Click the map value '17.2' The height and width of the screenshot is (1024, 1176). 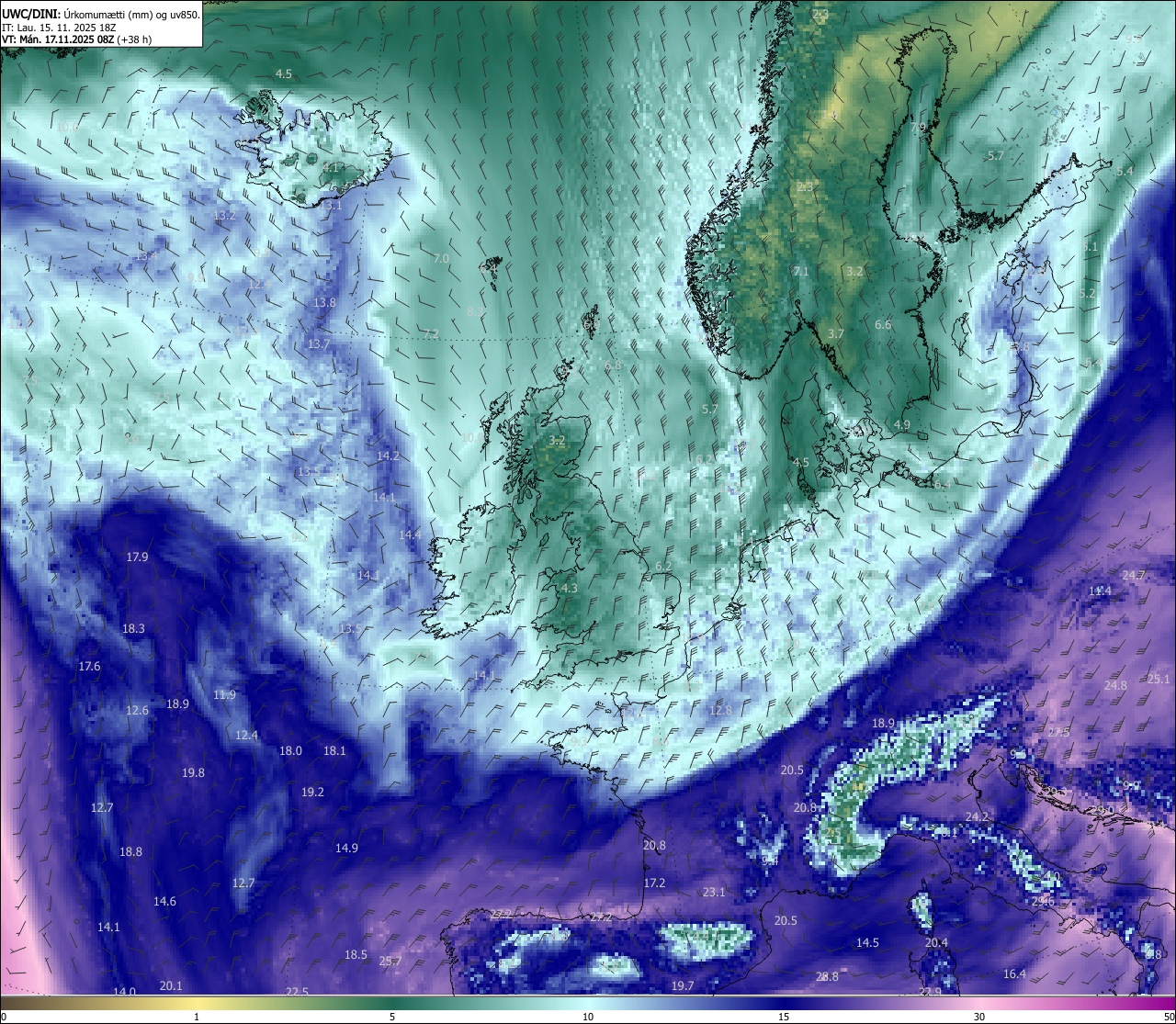click(x=654, y=883)
